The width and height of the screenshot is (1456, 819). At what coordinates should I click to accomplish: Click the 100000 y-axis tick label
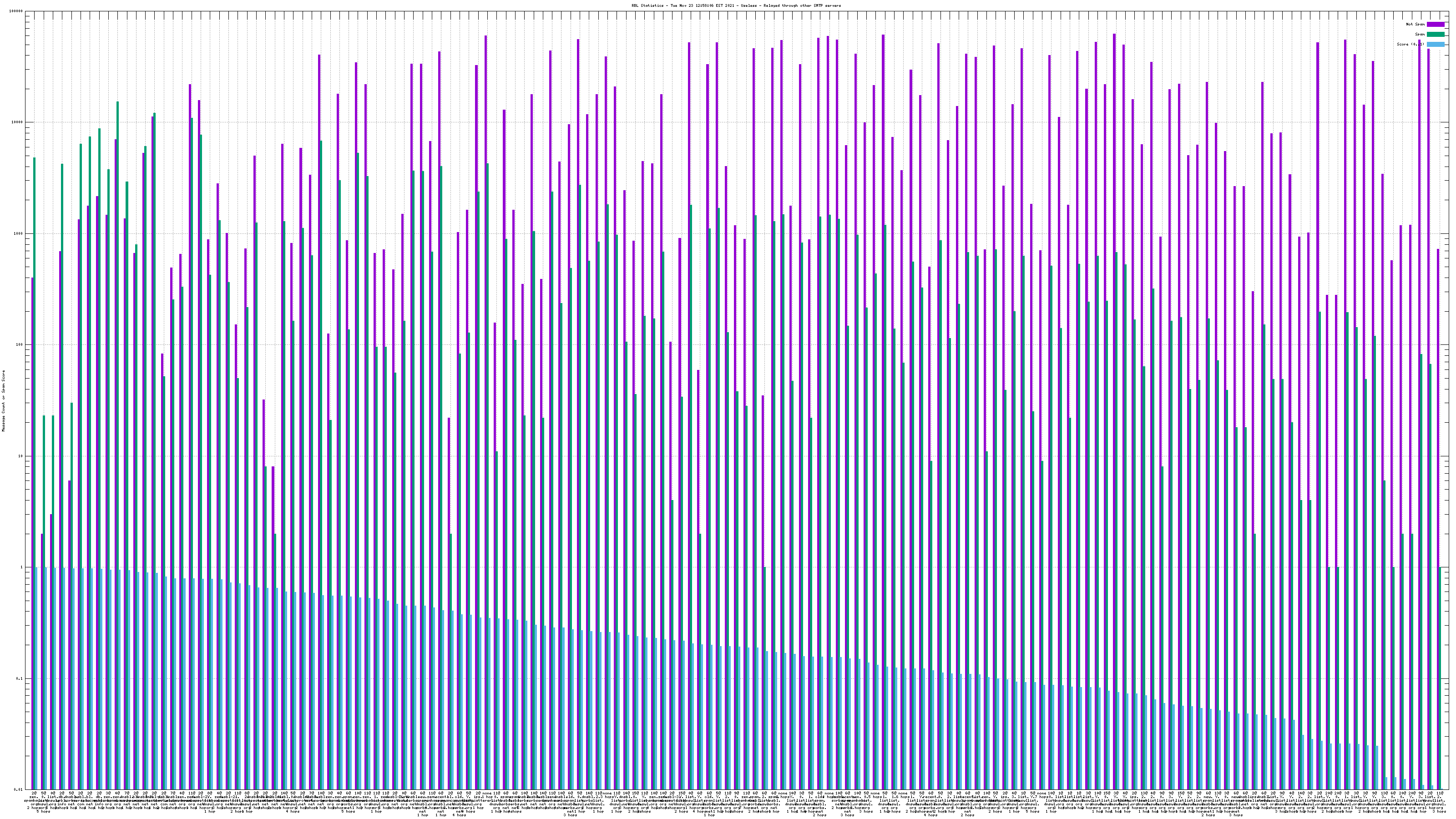click(x=16, y=11)
